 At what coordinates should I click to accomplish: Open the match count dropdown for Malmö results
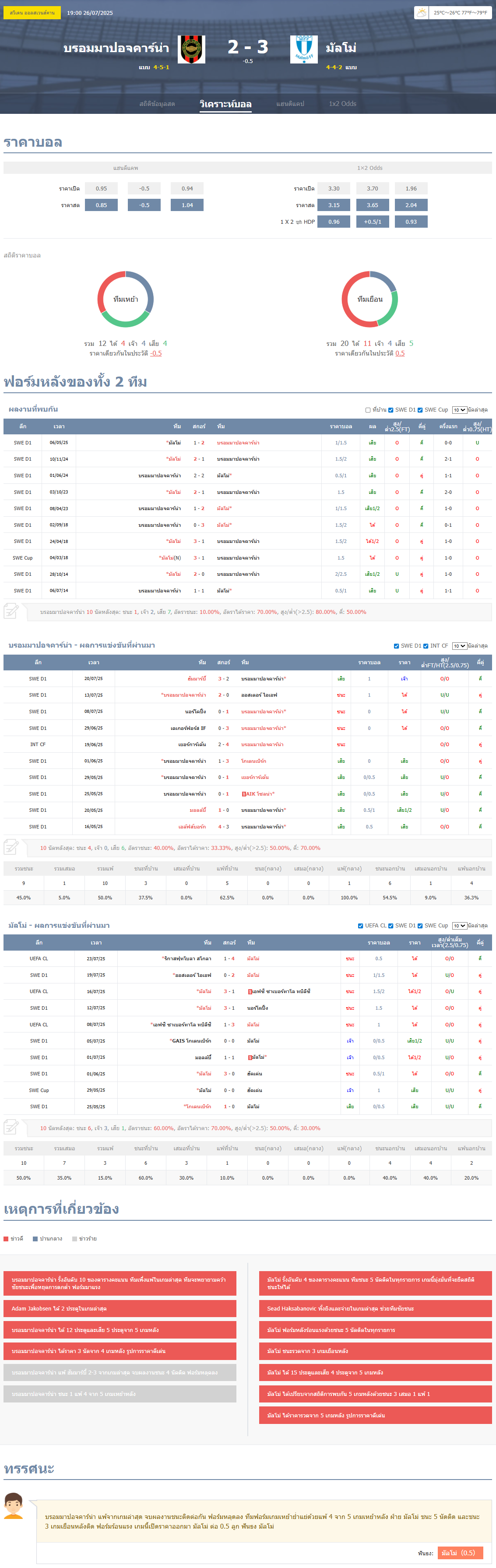coord(460,926)
